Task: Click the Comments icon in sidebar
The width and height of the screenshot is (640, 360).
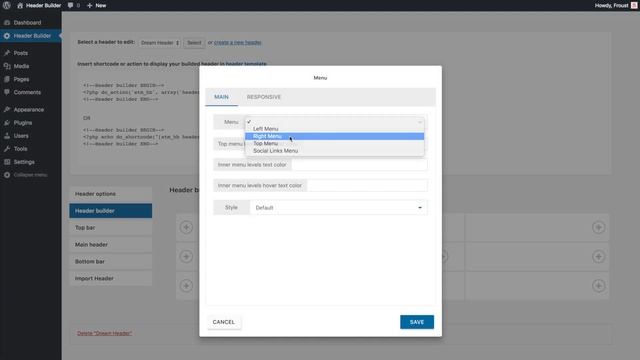Action: point(7,92)
